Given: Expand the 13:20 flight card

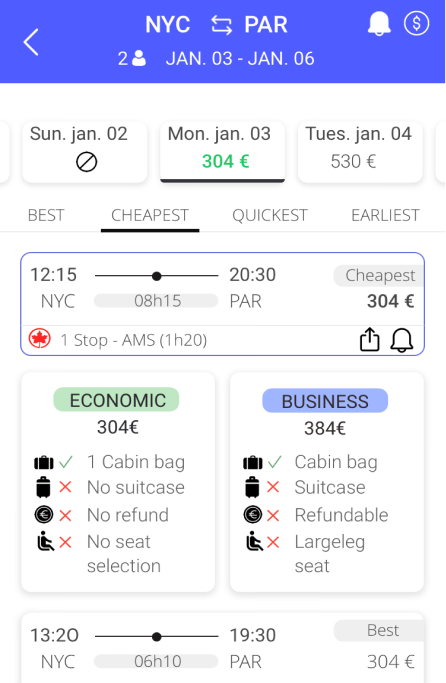Looking at the screenshot, I should click(222, 648).
